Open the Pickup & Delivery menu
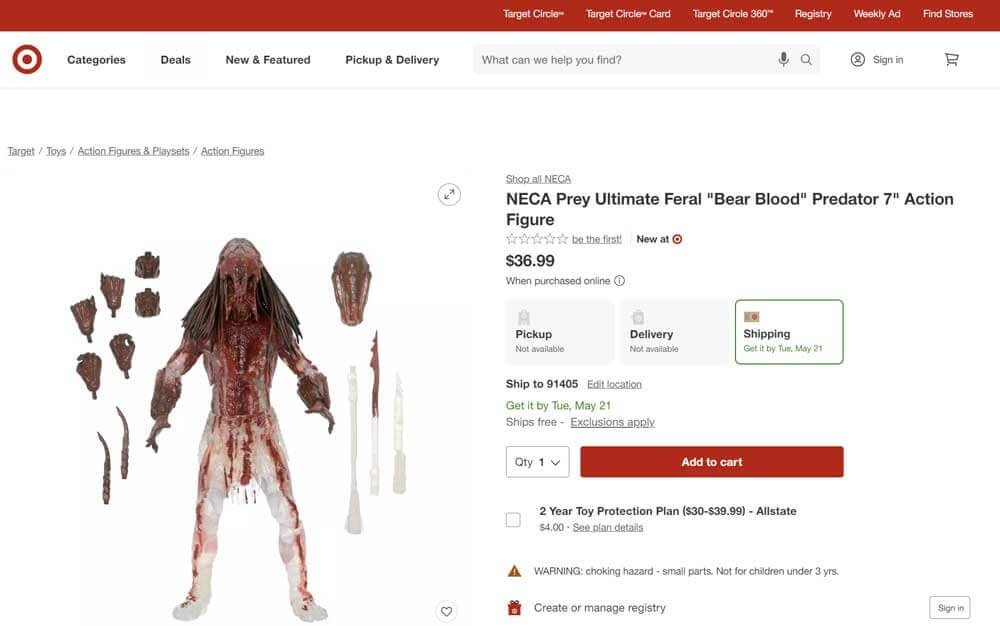 pyautogui.click(x=392, y=60)
